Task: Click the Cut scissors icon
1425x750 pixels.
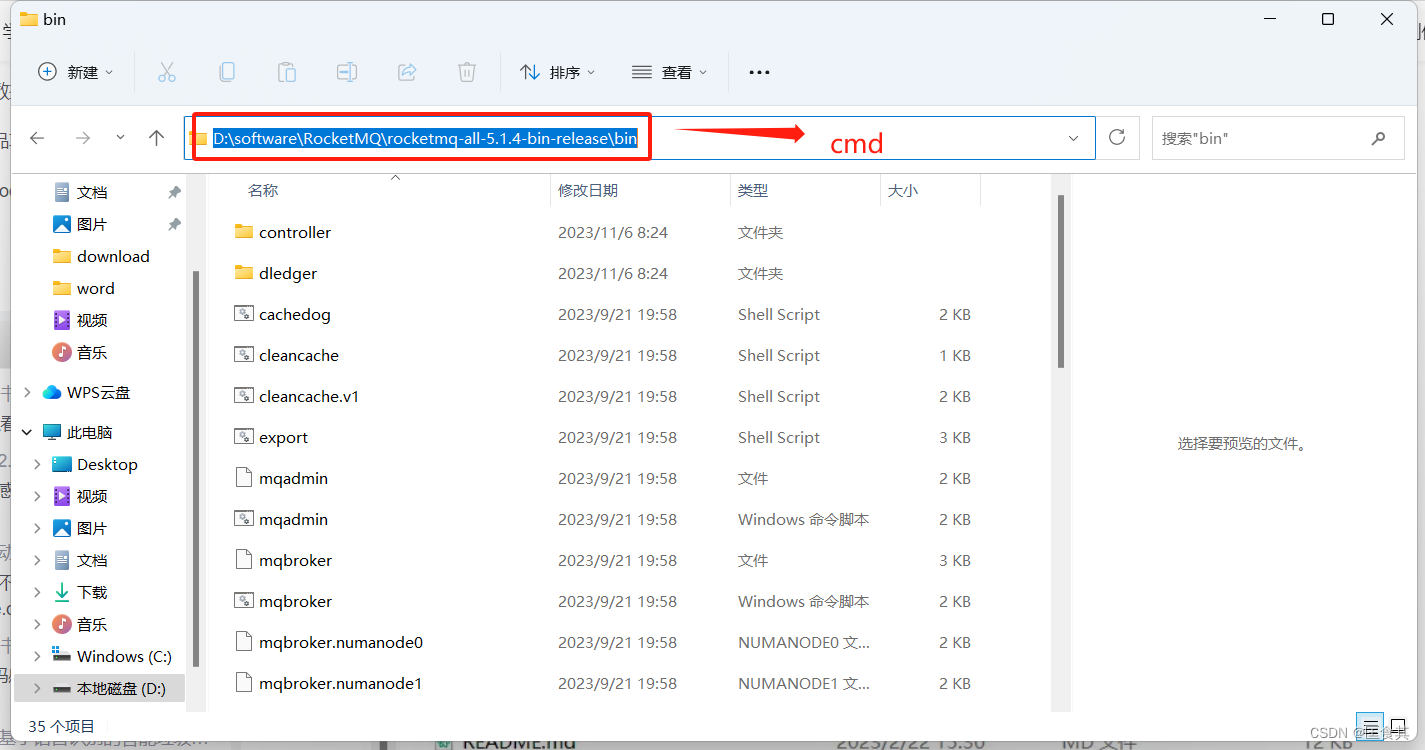Action: click(167, 72)
